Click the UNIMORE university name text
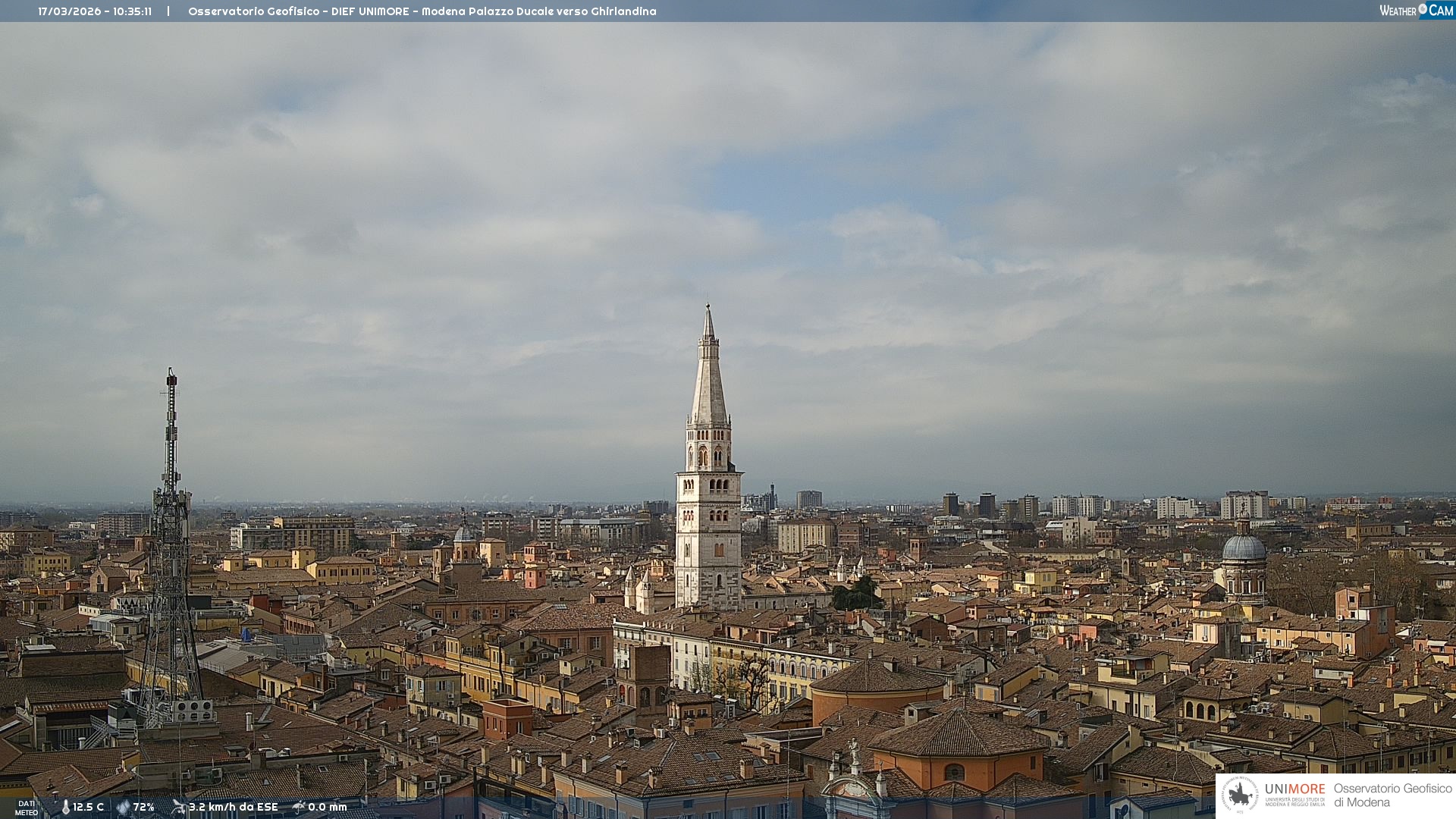1456x819 pixels. point(1294,789)
